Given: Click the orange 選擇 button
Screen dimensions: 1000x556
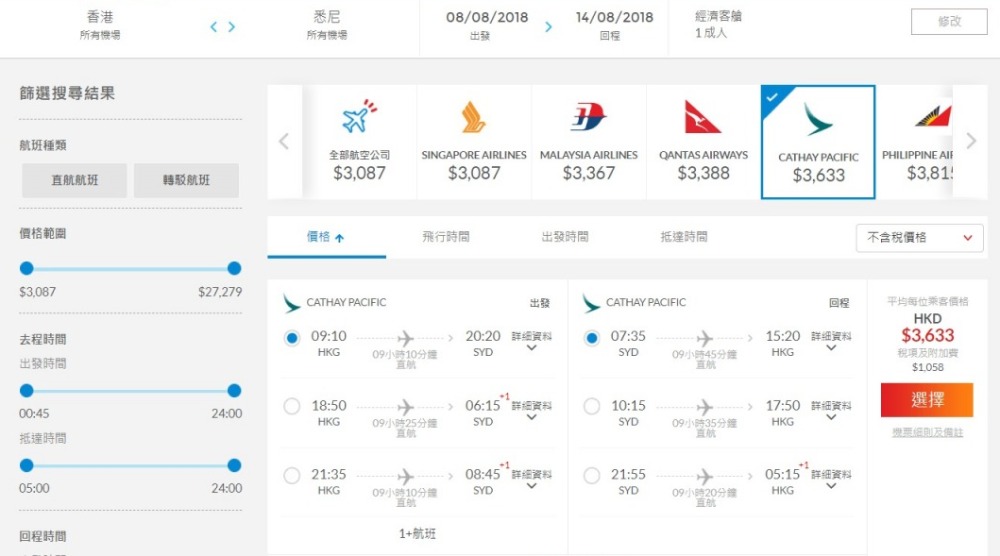Looking at the screenshot, I should [x=927, y=400].
